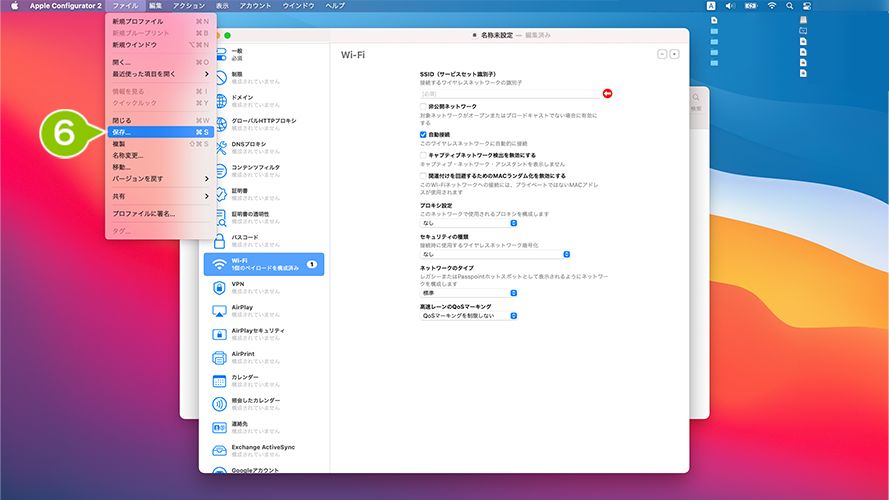Open Spotlight search in menu bar
The image size is (889, 500).
pos(789,6)
